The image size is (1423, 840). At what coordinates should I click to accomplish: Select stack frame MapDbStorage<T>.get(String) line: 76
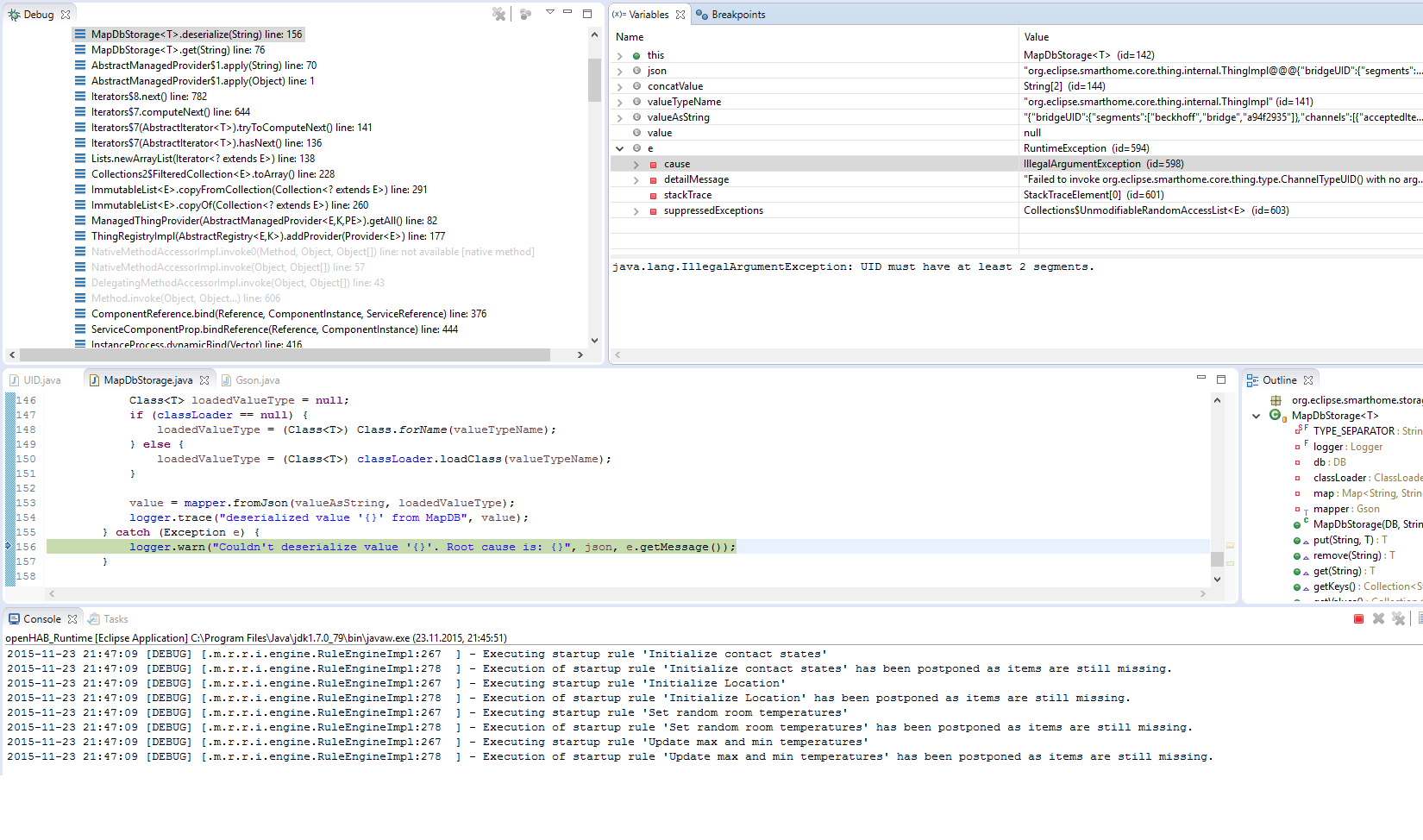click(x=178, y=50)
